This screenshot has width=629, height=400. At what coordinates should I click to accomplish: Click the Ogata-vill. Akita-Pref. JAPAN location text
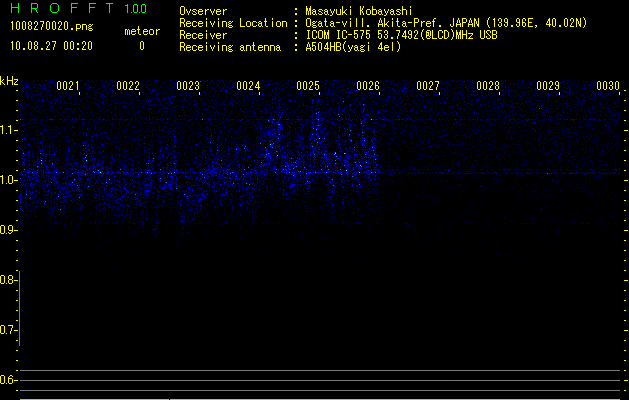(446, 23)
